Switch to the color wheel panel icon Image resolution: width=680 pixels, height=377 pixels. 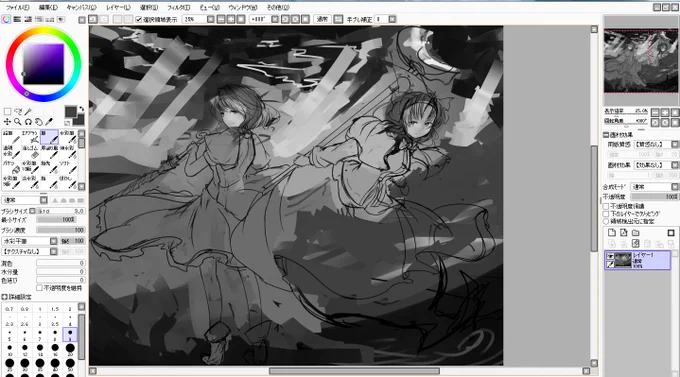click(x=6, y=19)
